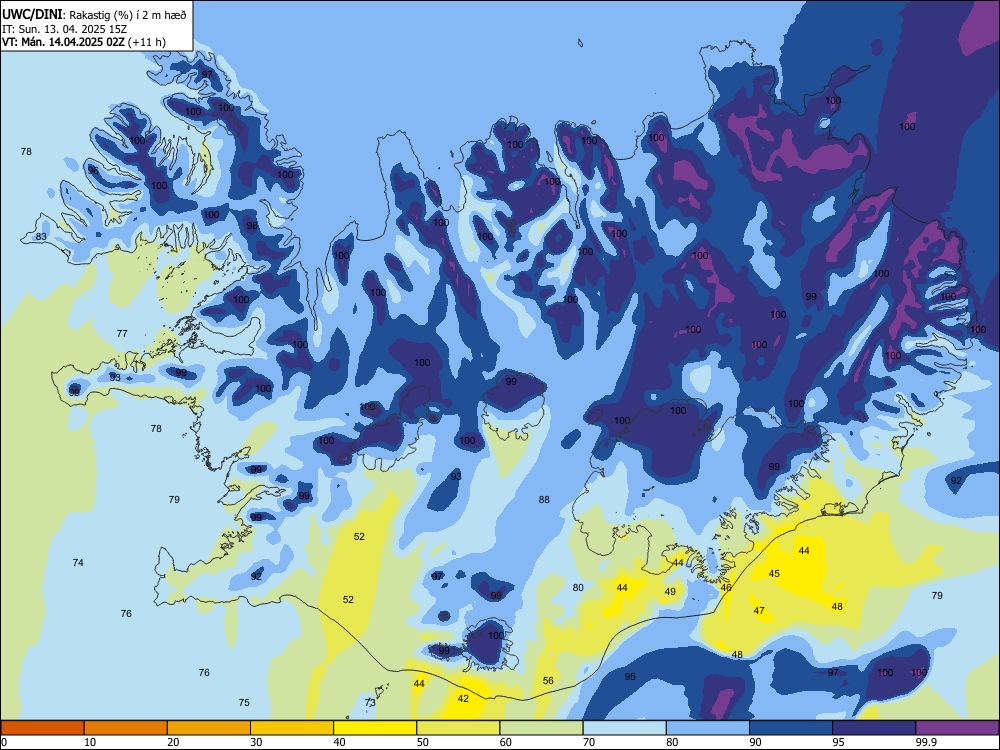This screenshot has height=750, width=1000.
Task: Click the title text 'UWC/DINI: Rakastig (%) í 2 m hæð'
Action: pyautogui.click(x=94, y=14)
